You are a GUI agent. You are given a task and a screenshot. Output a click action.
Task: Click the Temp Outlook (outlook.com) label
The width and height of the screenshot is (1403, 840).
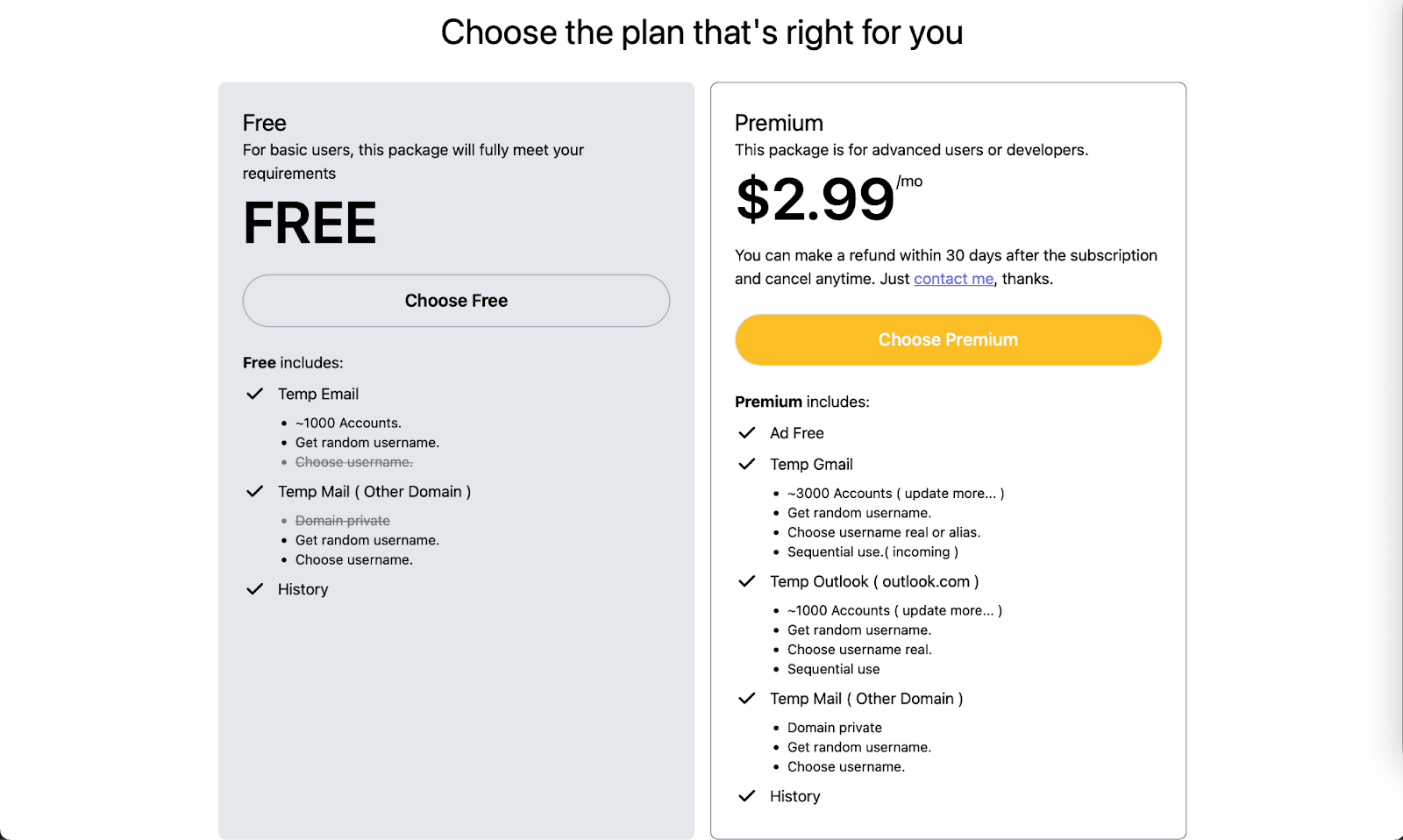click(874, 581)
